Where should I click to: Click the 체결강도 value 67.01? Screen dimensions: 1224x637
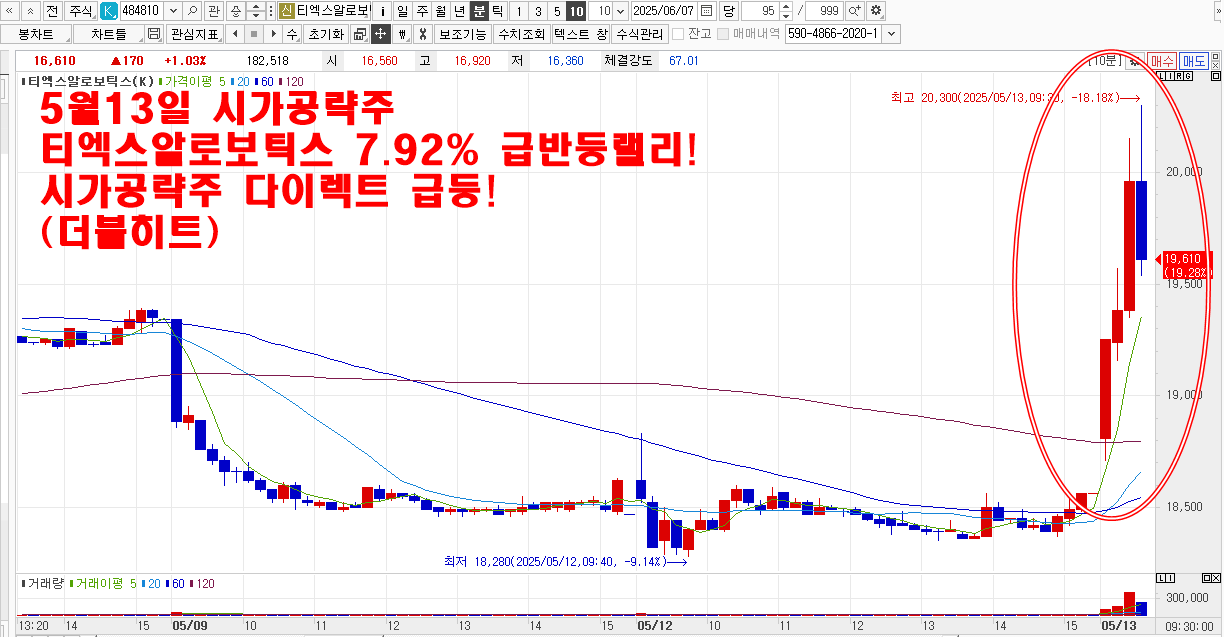(x=684, y=61)
